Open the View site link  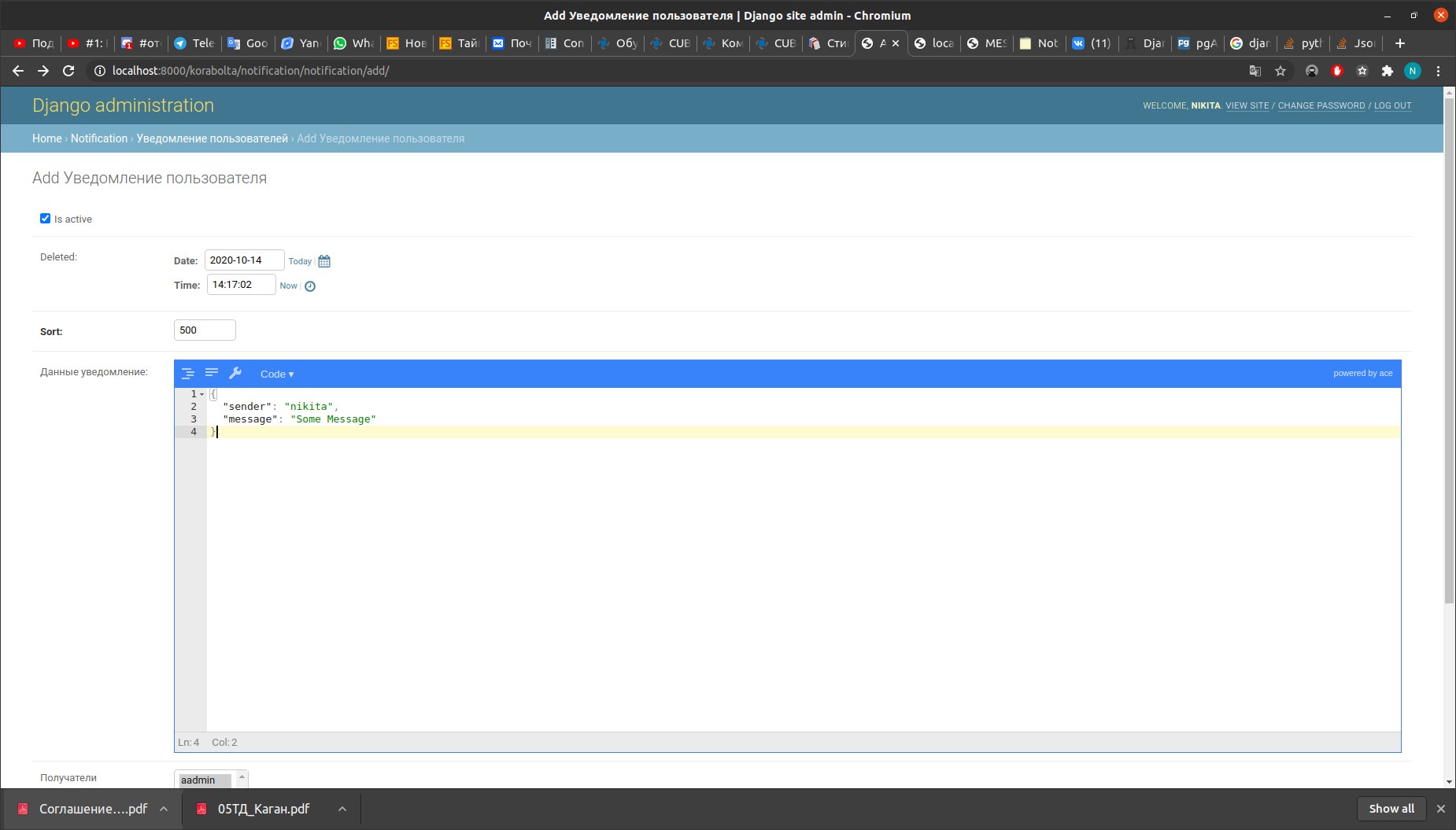[x=1247, y=105]
